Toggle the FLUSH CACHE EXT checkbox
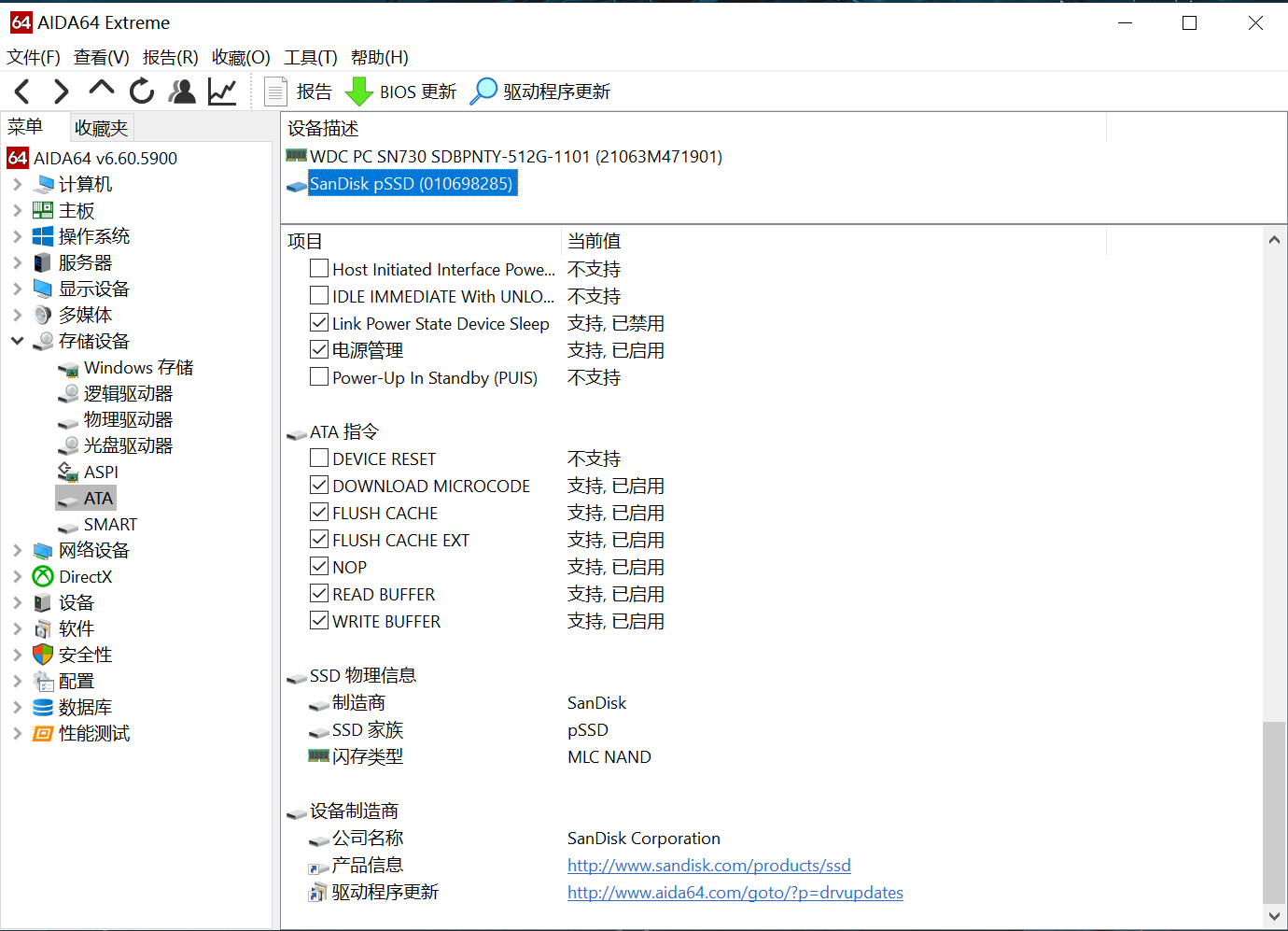This screenshot has height=931, width=1288. pyautogui.click(x=319, y=540)
